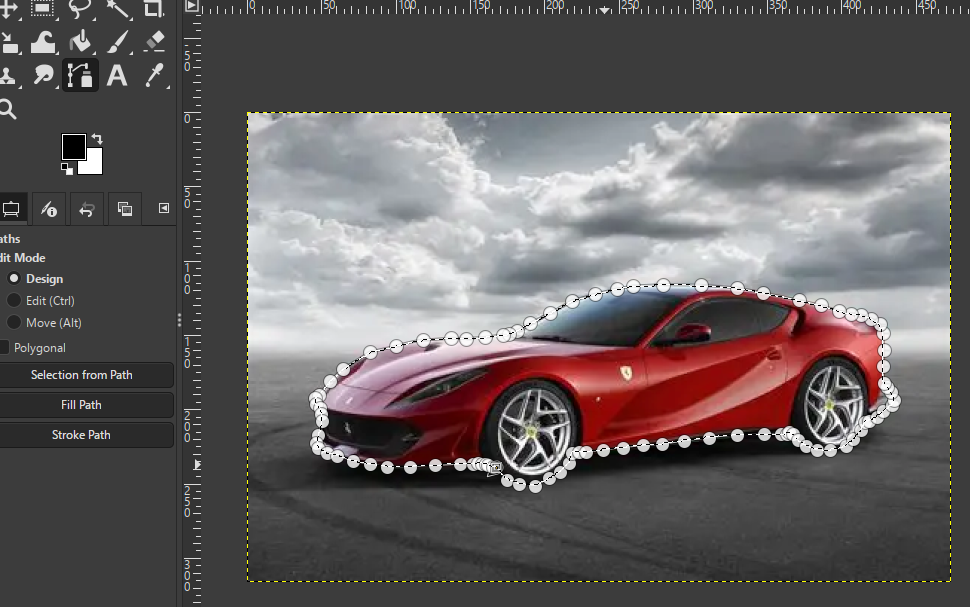970x607 pixels.
Task: Select the Free Select lasso tool
Action: [78, 10]
